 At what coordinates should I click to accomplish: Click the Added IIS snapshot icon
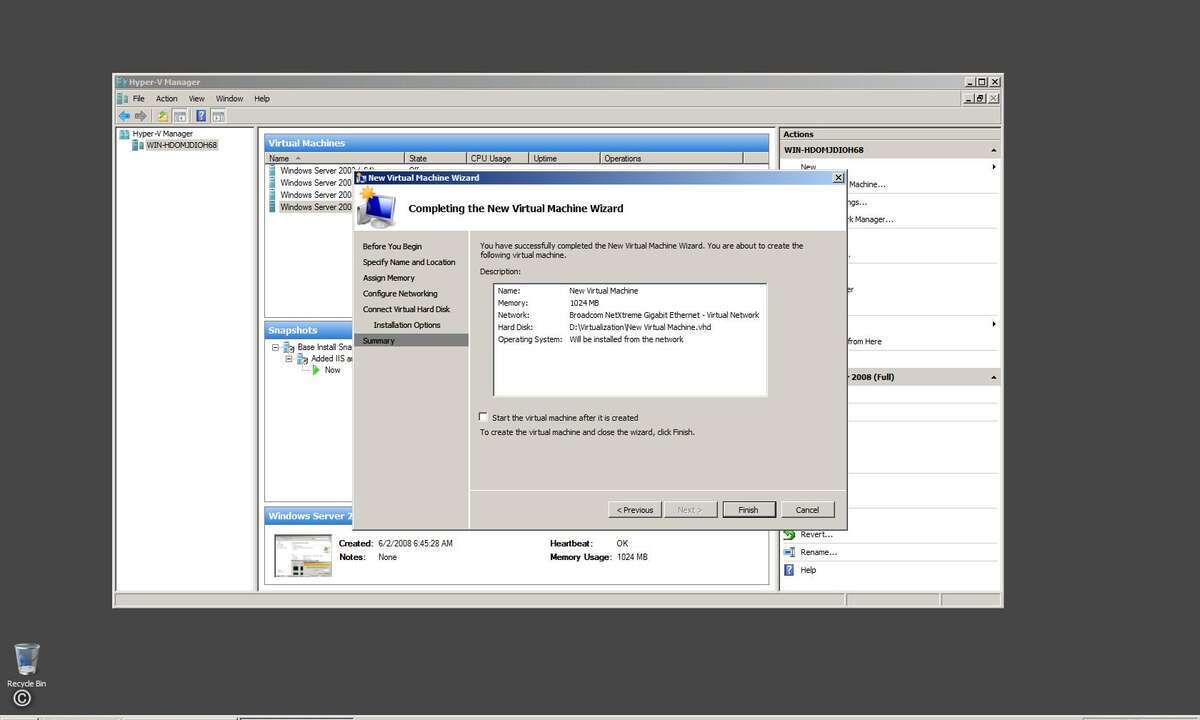(303, 359)
